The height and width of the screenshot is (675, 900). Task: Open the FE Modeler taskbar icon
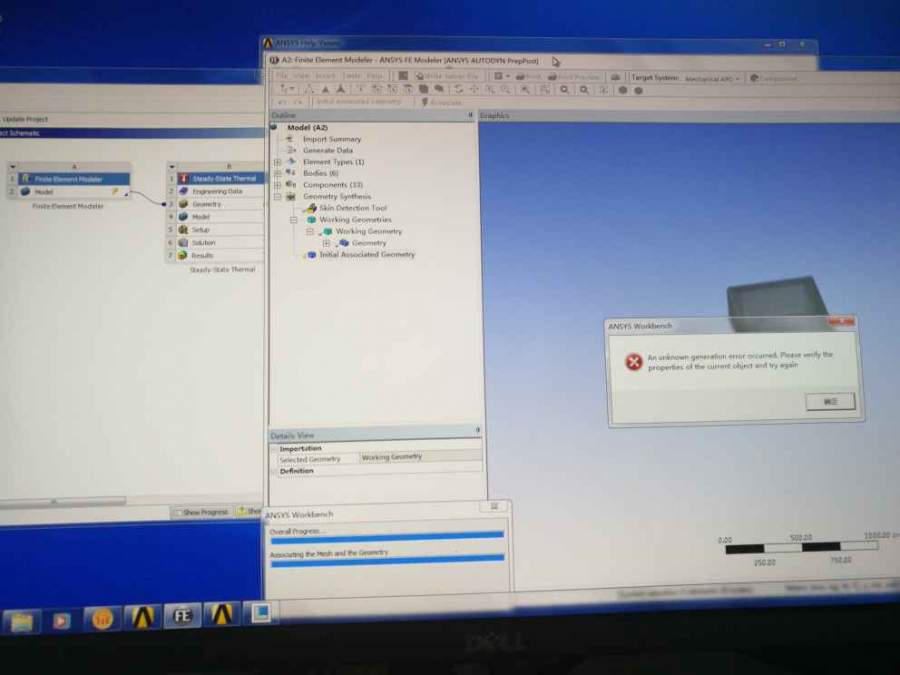tap(182, 616)
